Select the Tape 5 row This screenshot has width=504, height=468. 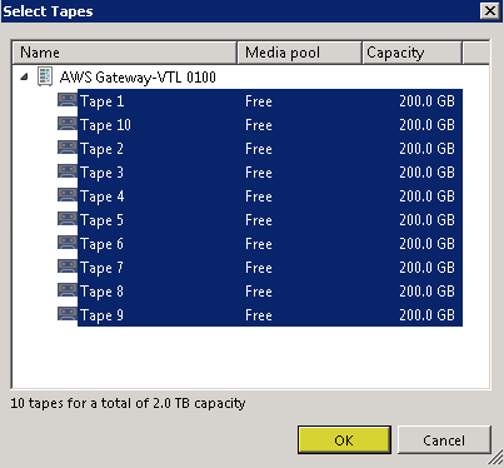(270, 220)
